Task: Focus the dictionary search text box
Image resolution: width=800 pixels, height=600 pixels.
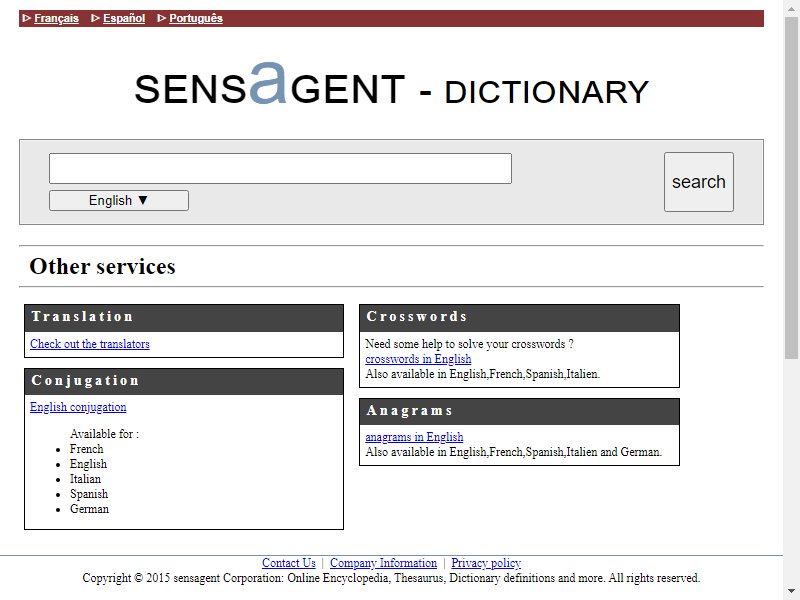Action: 280,168
